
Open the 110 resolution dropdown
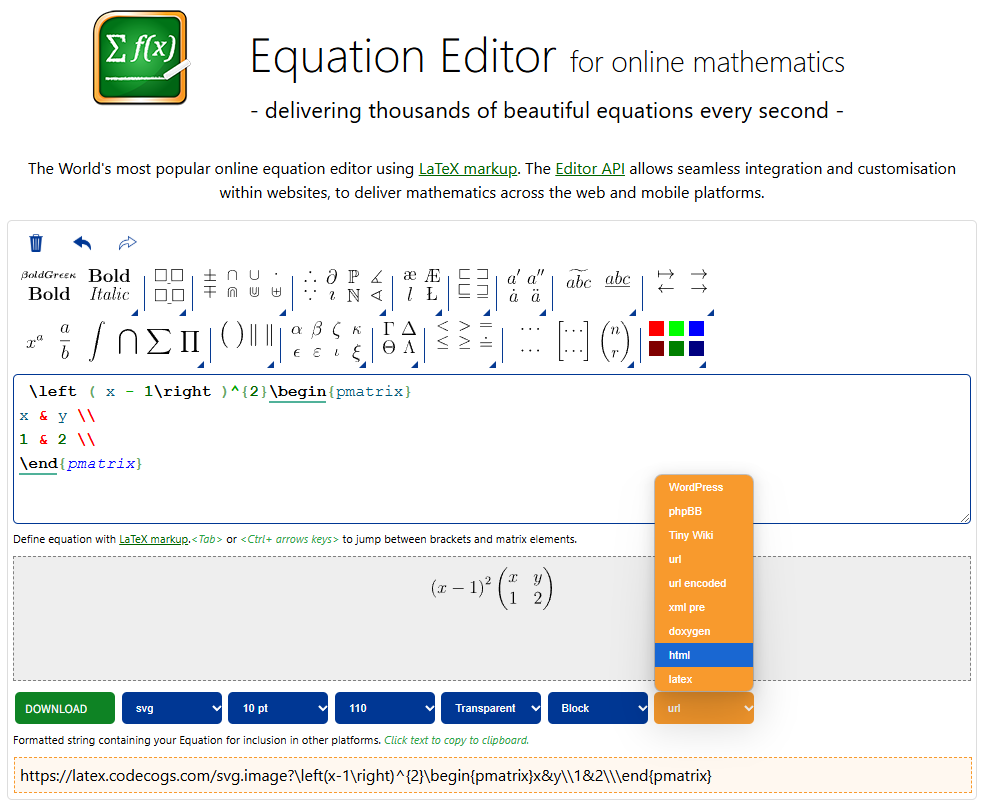pos(385,708)
